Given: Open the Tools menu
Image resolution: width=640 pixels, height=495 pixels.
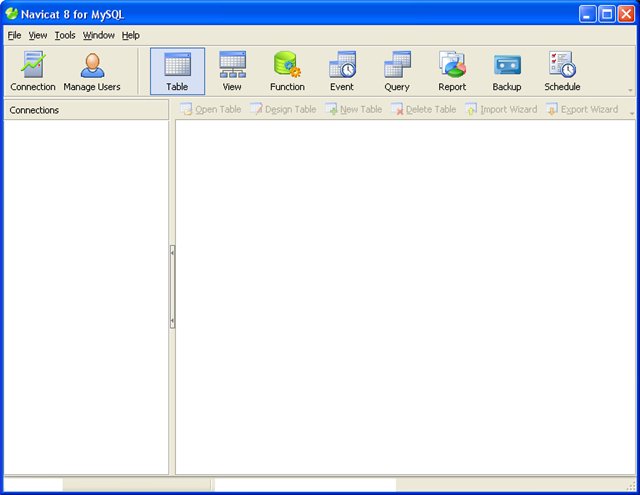Looking at the screenshot, I should pyautogui.click(x=65, y=36).
